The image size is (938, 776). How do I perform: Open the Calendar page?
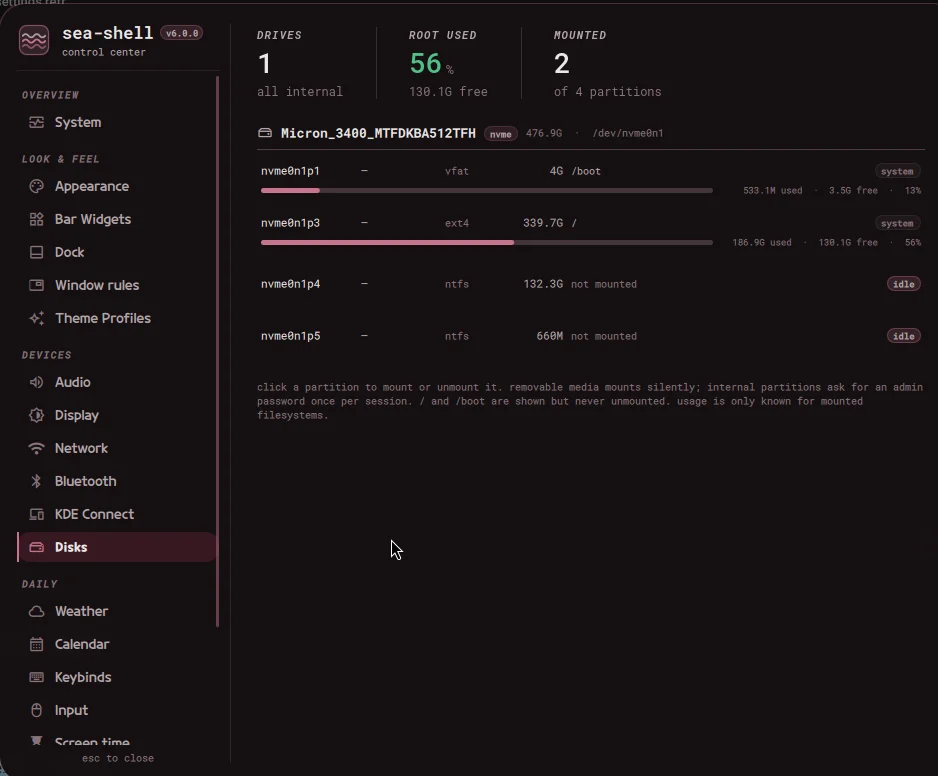(117, 644)
